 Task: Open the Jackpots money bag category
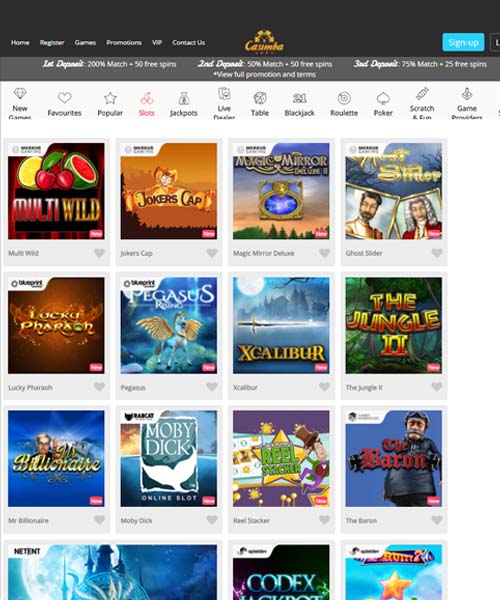184,104
